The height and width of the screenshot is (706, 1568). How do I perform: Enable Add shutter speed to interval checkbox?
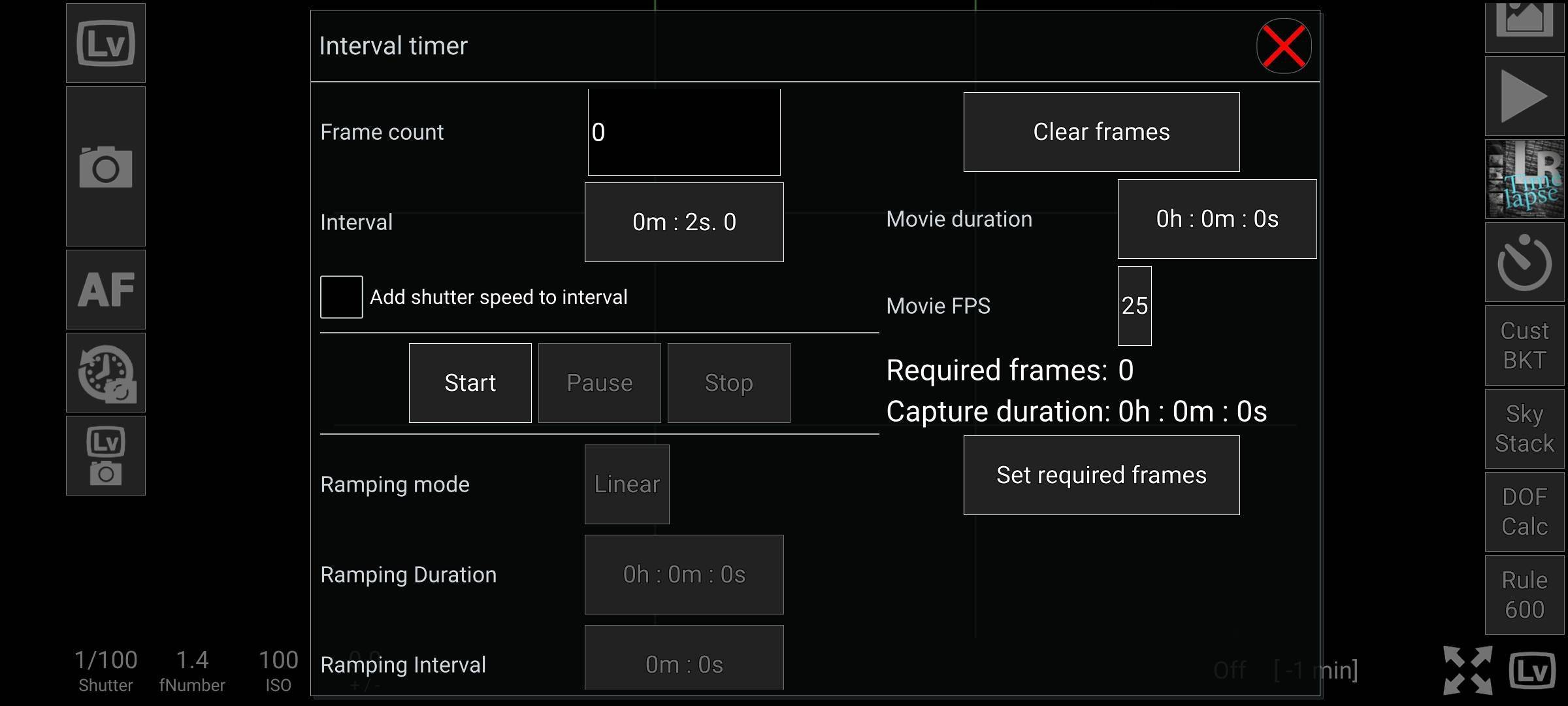click(x=339, y=296)
